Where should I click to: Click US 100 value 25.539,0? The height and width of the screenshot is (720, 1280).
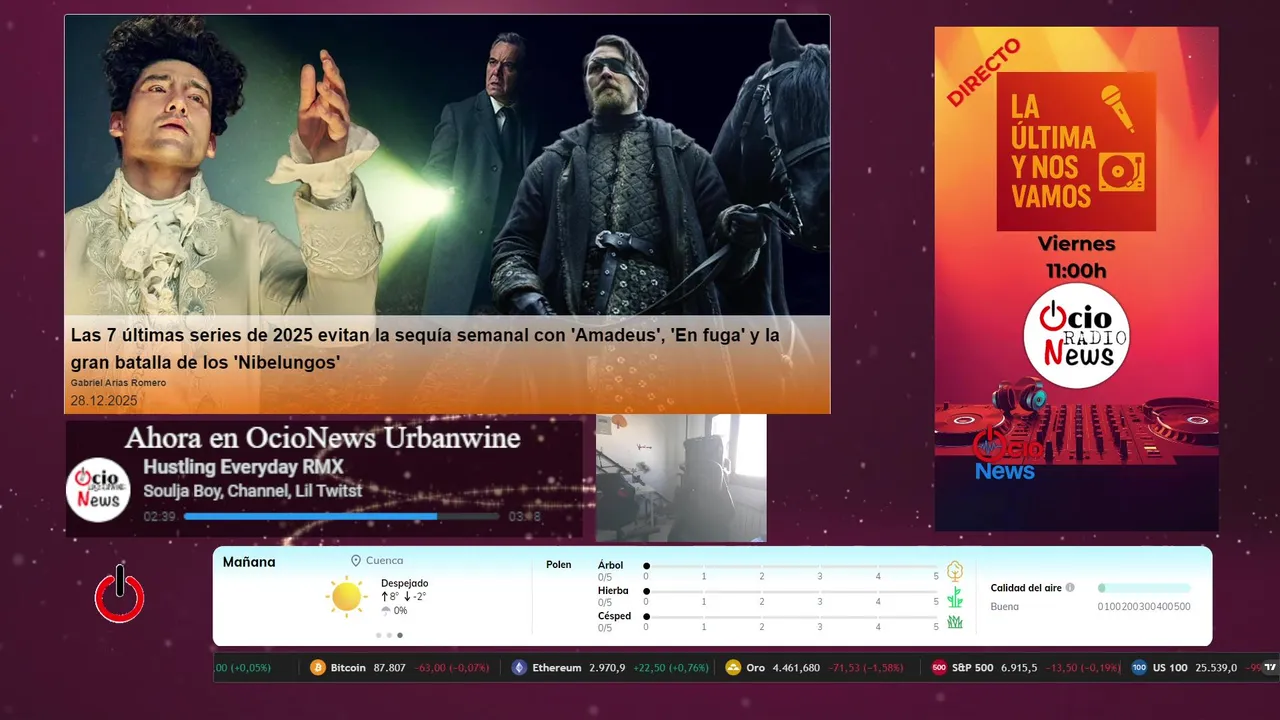[x=1216, y=668]
